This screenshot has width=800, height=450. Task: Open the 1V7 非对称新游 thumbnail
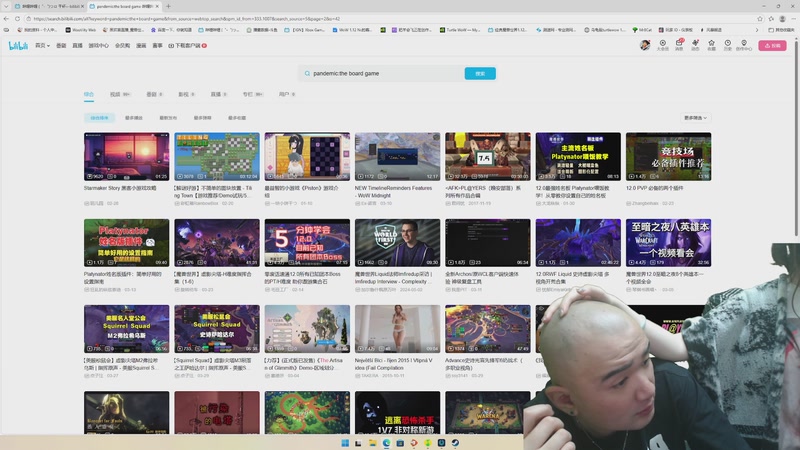[397, 413]
